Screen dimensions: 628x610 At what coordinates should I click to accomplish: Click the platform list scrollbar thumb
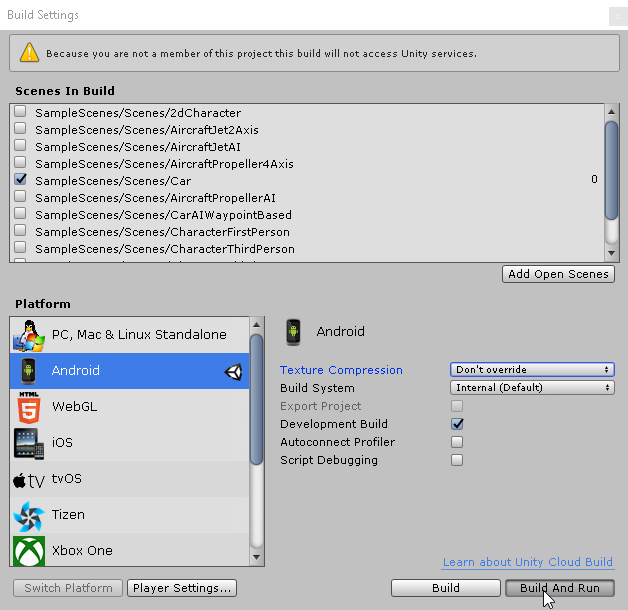click(x=256, y=399)
